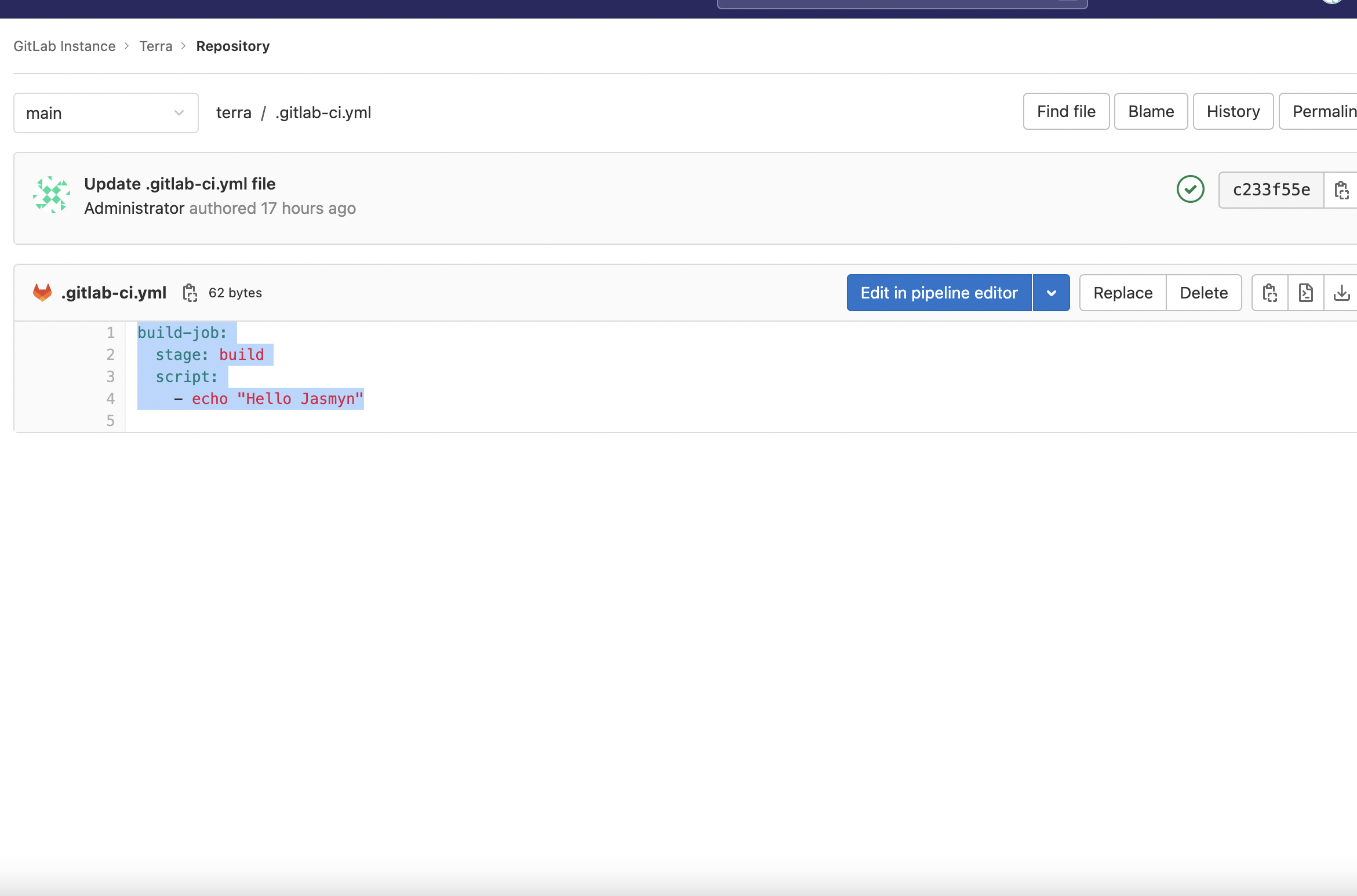
Task: Open the Administrator commit avatar
Action: [x=52, y=195]
